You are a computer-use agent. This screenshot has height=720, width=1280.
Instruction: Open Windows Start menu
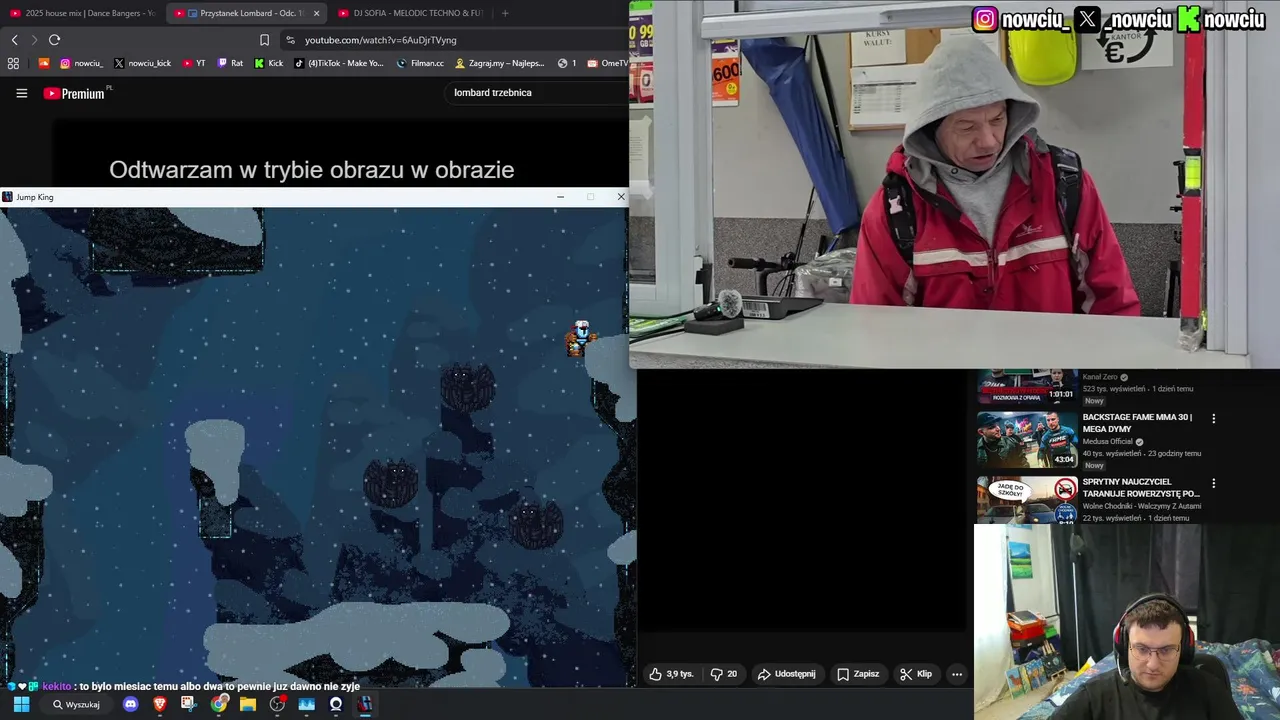21,704
